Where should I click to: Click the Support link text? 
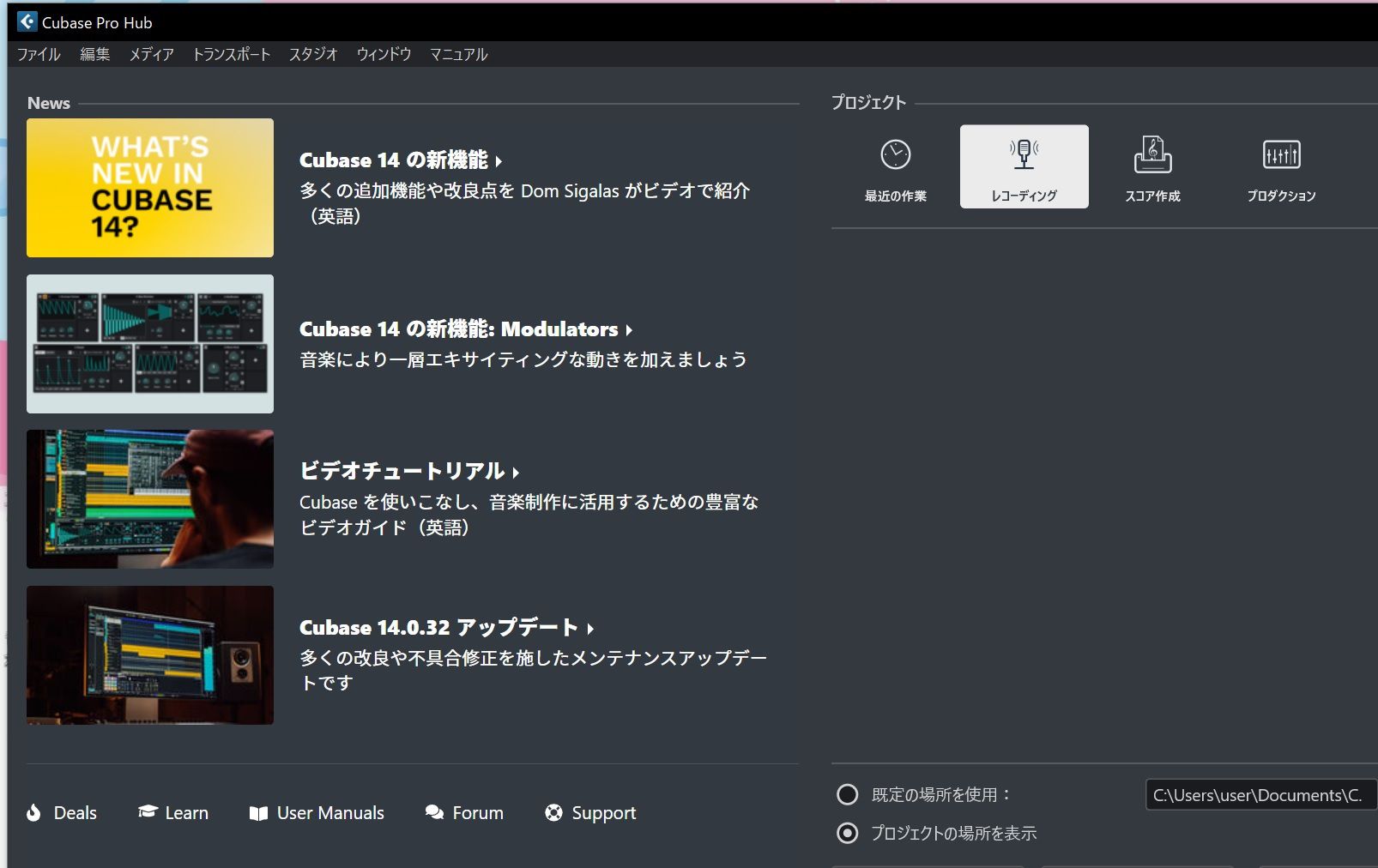coord(604,813)
